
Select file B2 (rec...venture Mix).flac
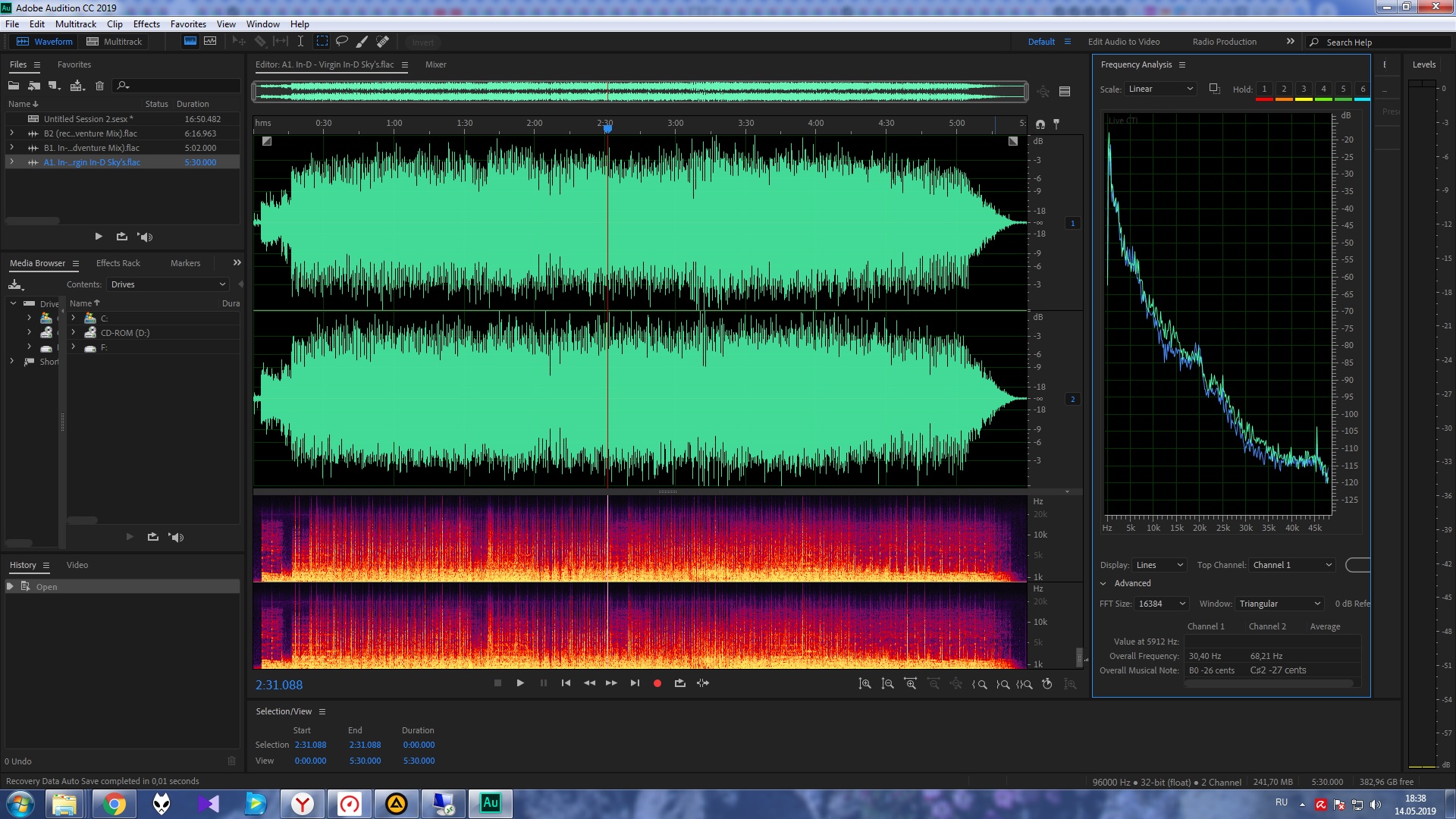coord(90,133)
